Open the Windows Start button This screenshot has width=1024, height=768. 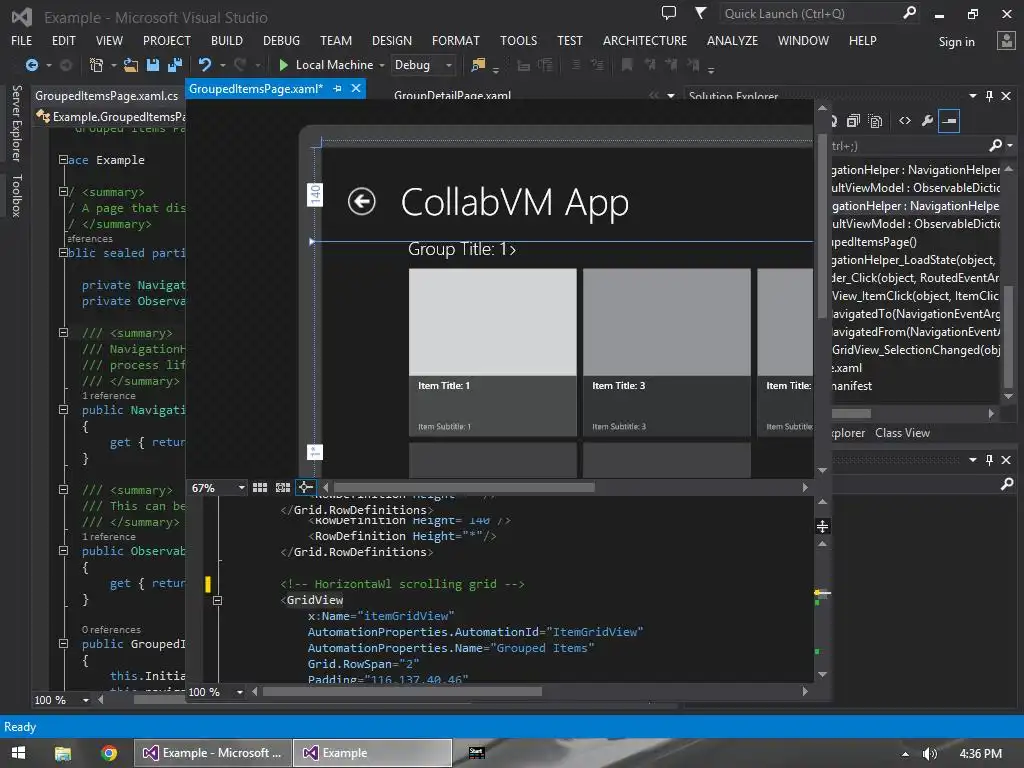coord(18,753)
